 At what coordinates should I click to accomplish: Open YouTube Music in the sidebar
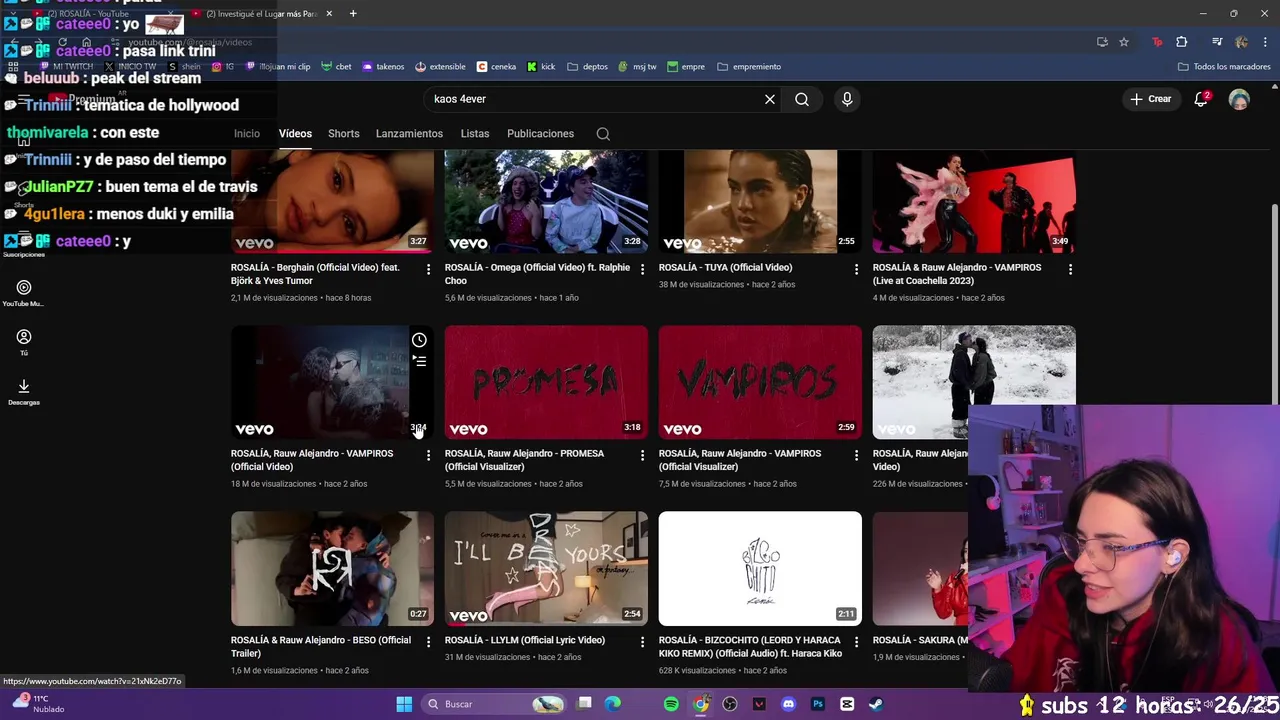(24, 293)
